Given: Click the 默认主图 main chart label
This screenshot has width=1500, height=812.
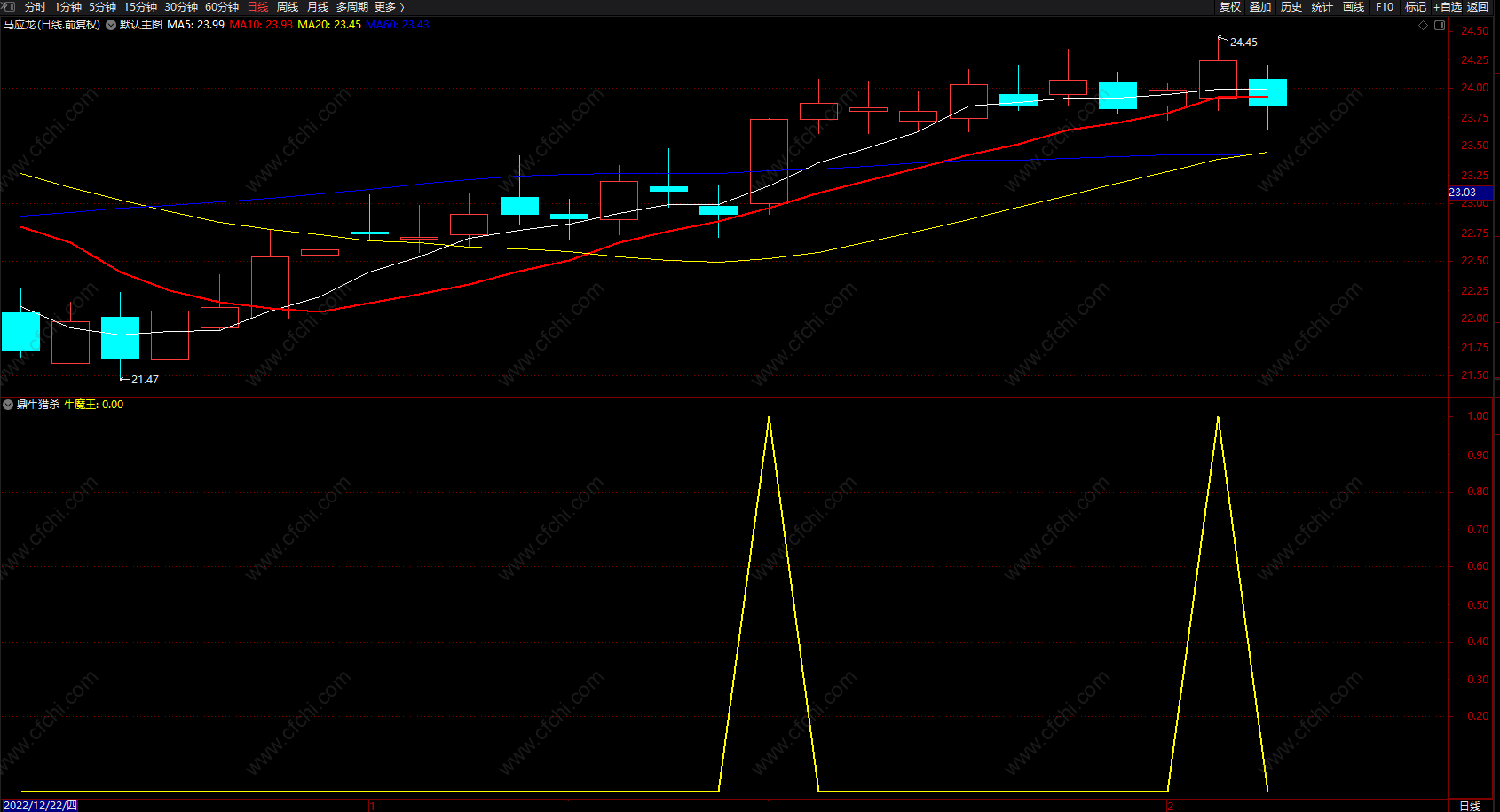Looking at the screenshot, I should [x=141, y=25].
